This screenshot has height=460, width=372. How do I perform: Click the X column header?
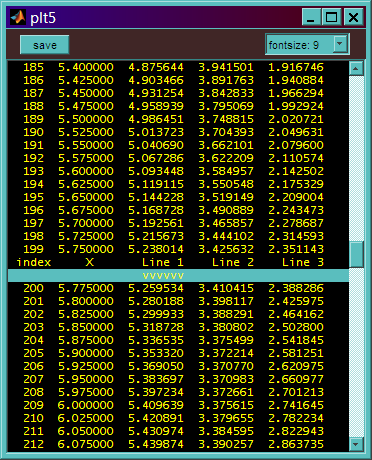[89, 262]
